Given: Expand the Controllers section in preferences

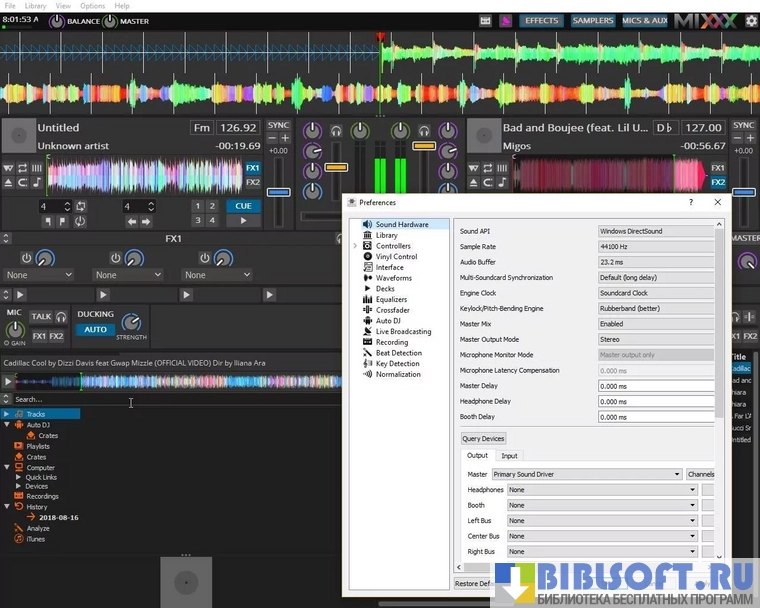Looking at the screenshot, I should tap(354, 246).
